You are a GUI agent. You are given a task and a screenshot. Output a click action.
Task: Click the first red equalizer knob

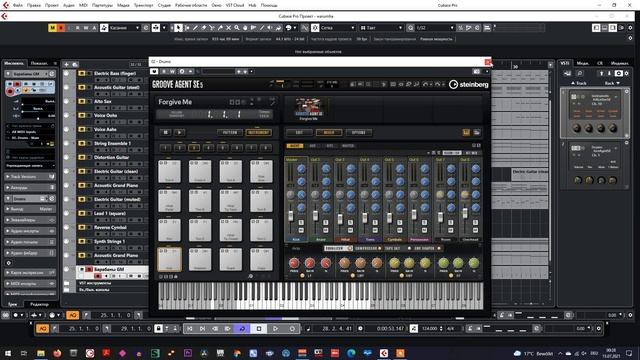(294, 263)
